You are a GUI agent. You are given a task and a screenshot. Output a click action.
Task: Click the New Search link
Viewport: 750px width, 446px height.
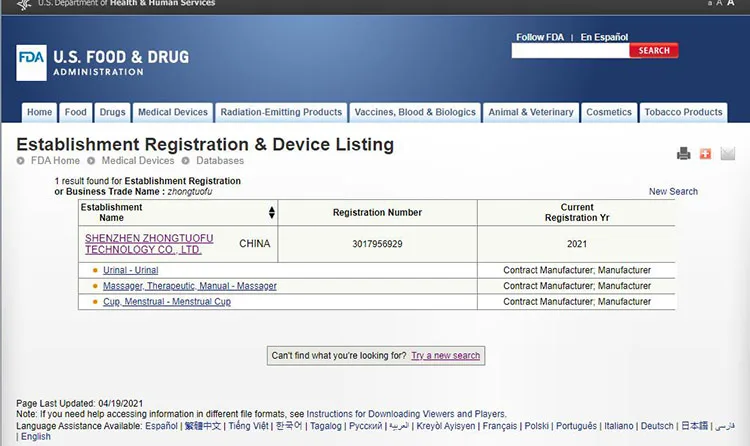tap(673, 192)
